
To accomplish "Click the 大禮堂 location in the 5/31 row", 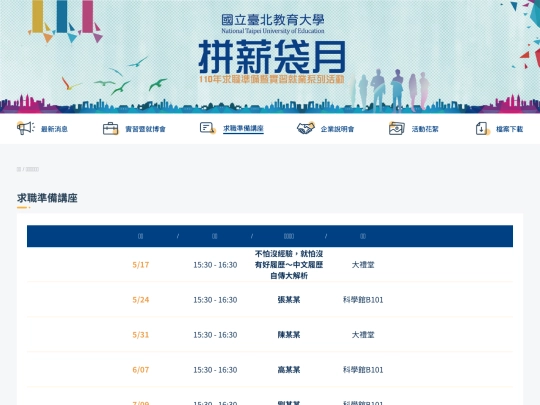I will point(363,335).
